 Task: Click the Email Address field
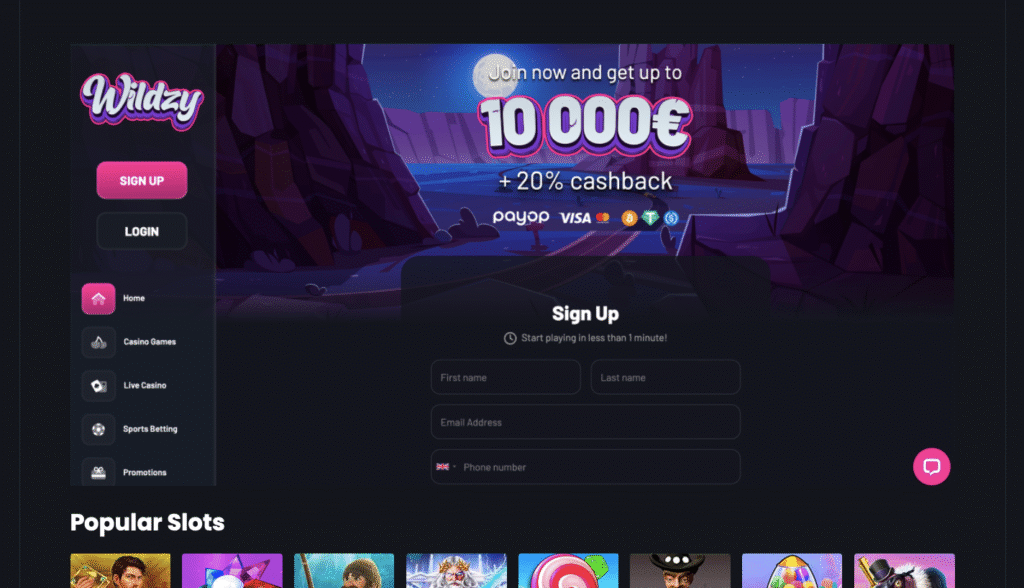586,422
